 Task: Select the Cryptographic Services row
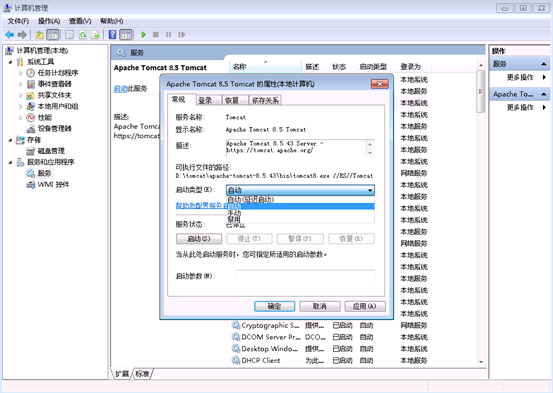pyautogui.click(x=330, y=325)
